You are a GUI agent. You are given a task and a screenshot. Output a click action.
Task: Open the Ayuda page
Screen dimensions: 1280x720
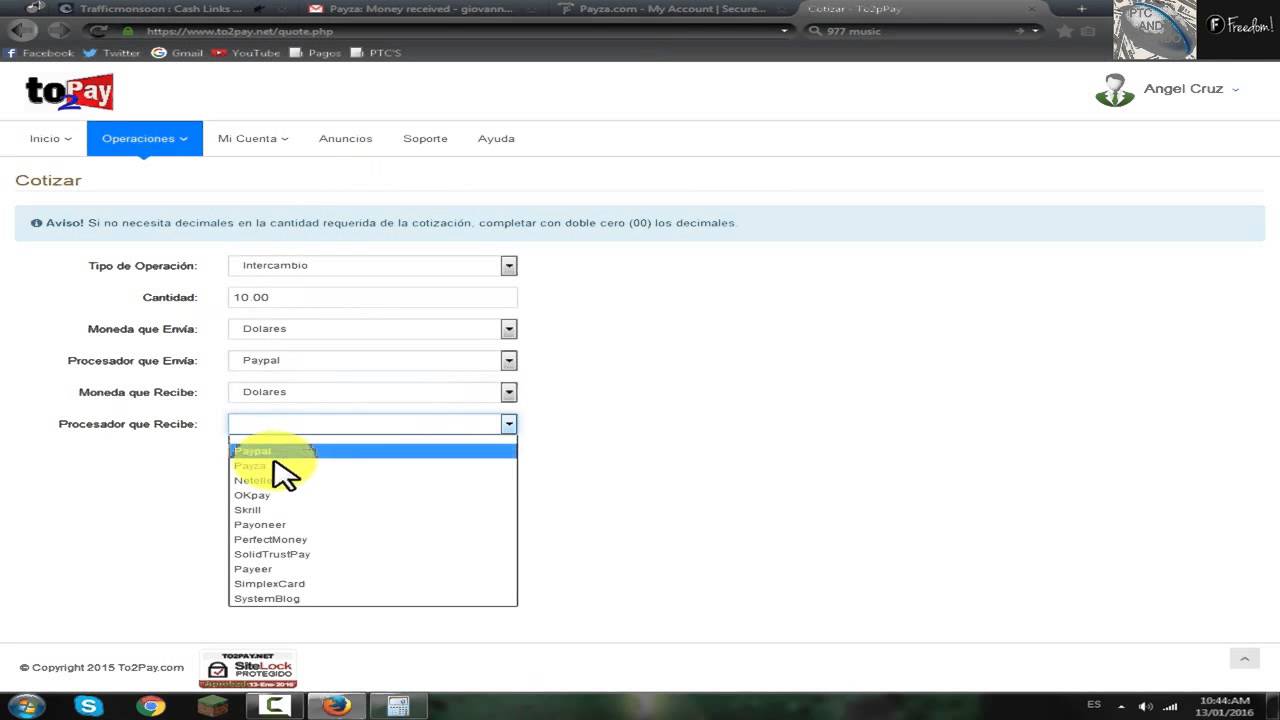coord(496,139)
